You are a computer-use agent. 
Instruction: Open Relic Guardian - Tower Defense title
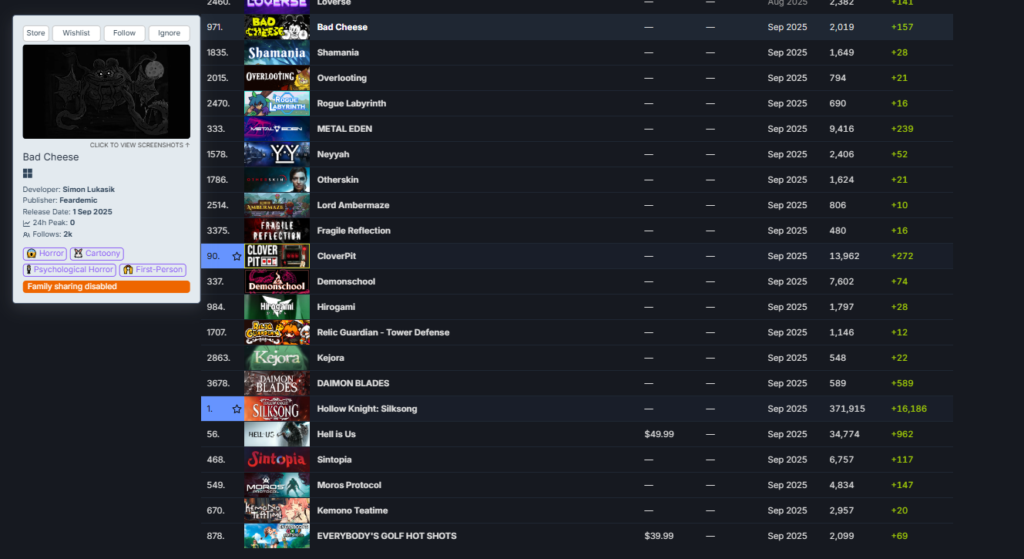click(383, 333)
